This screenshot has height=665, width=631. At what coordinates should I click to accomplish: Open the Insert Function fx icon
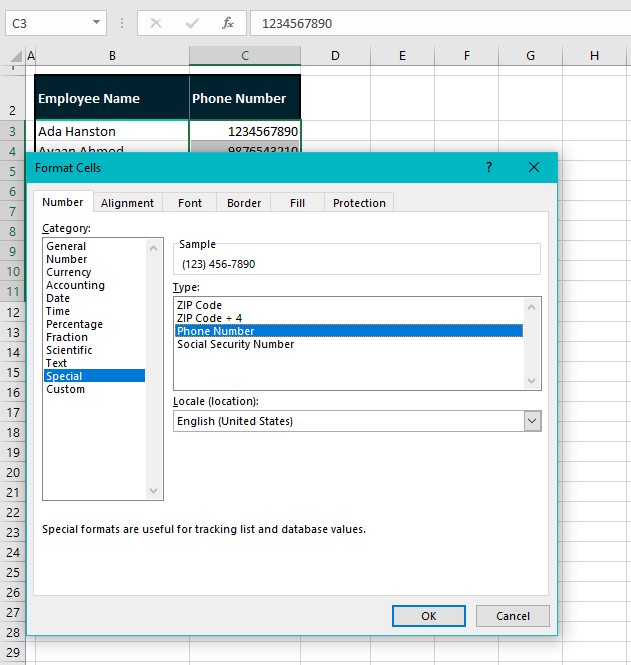pos(228,23)
